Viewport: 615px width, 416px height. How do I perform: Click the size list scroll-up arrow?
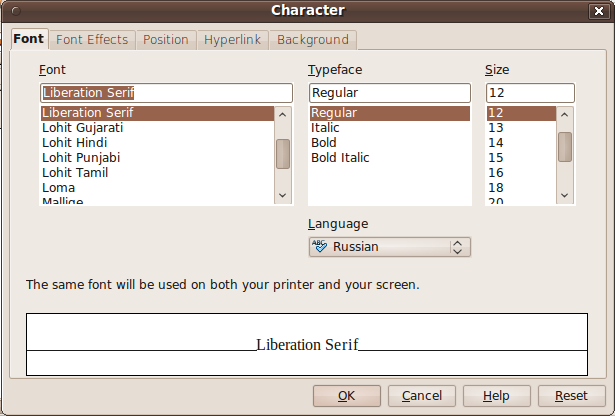point(565,115)
